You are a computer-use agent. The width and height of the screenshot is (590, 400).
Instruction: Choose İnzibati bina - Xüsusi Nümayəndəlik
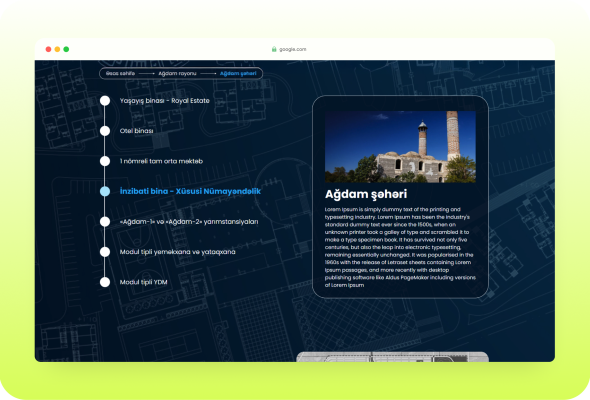(190, 191)
